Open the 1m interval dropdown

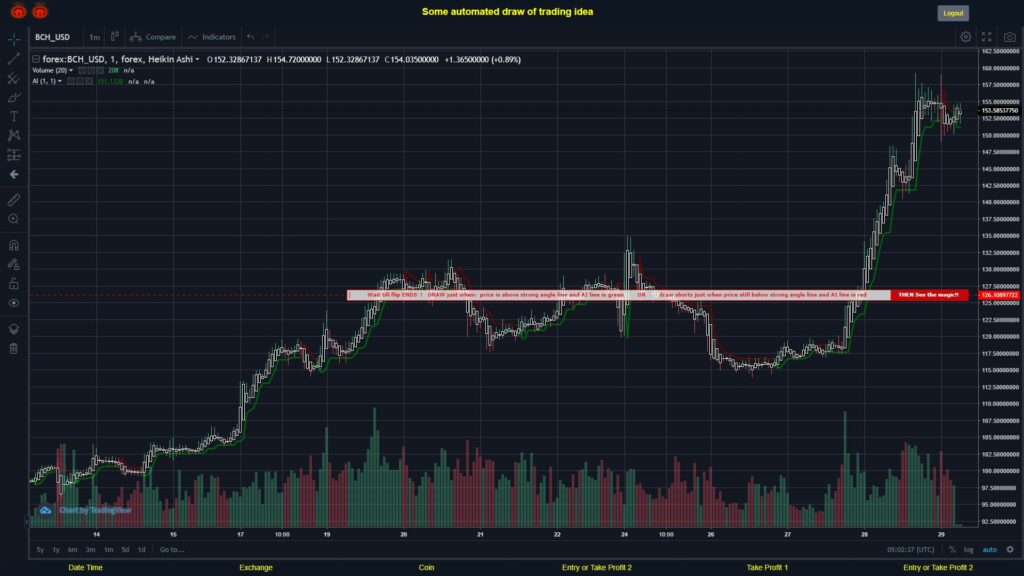point(95,37)
